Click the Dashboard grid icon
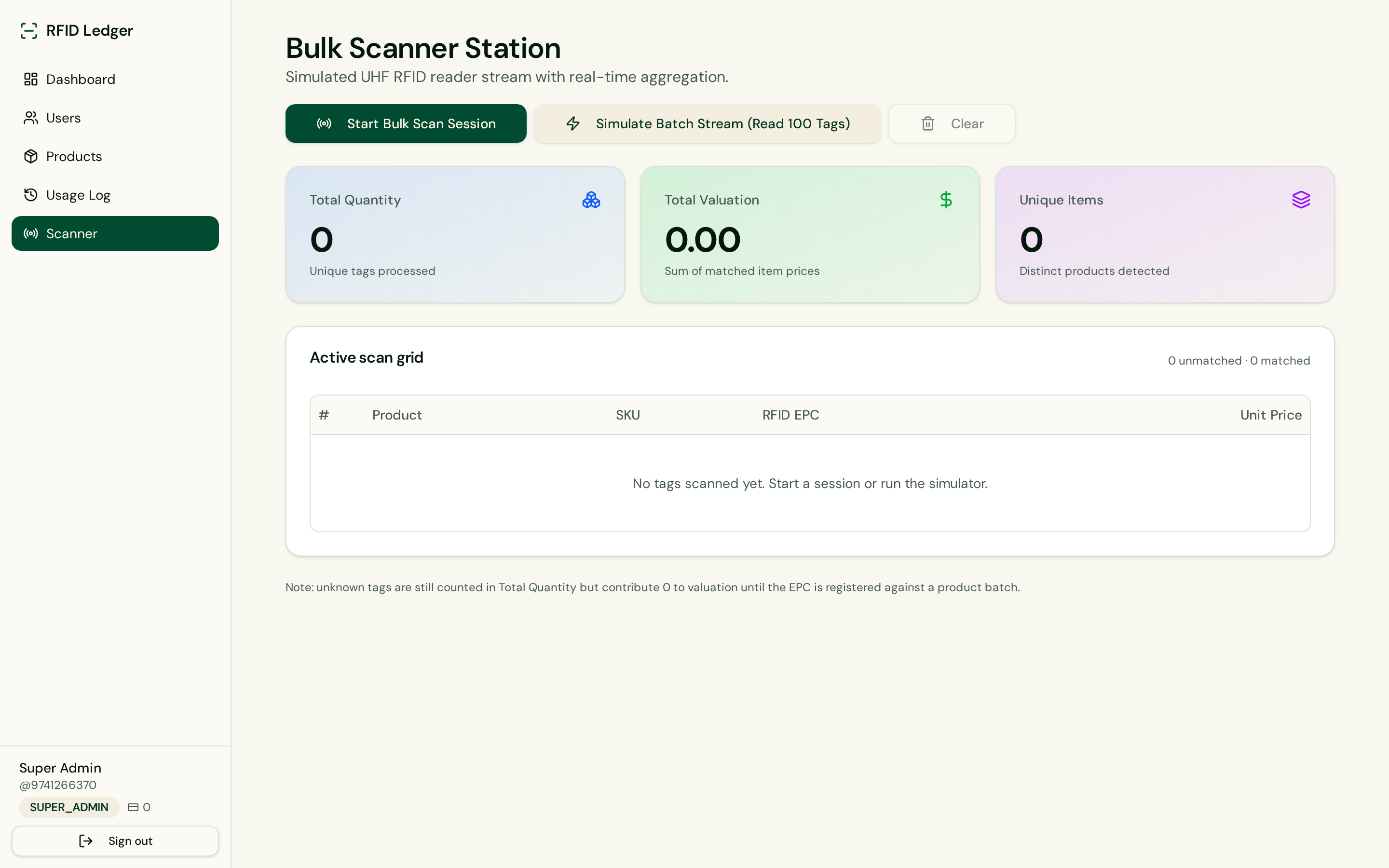1389x868 pixels. point(30,79)
